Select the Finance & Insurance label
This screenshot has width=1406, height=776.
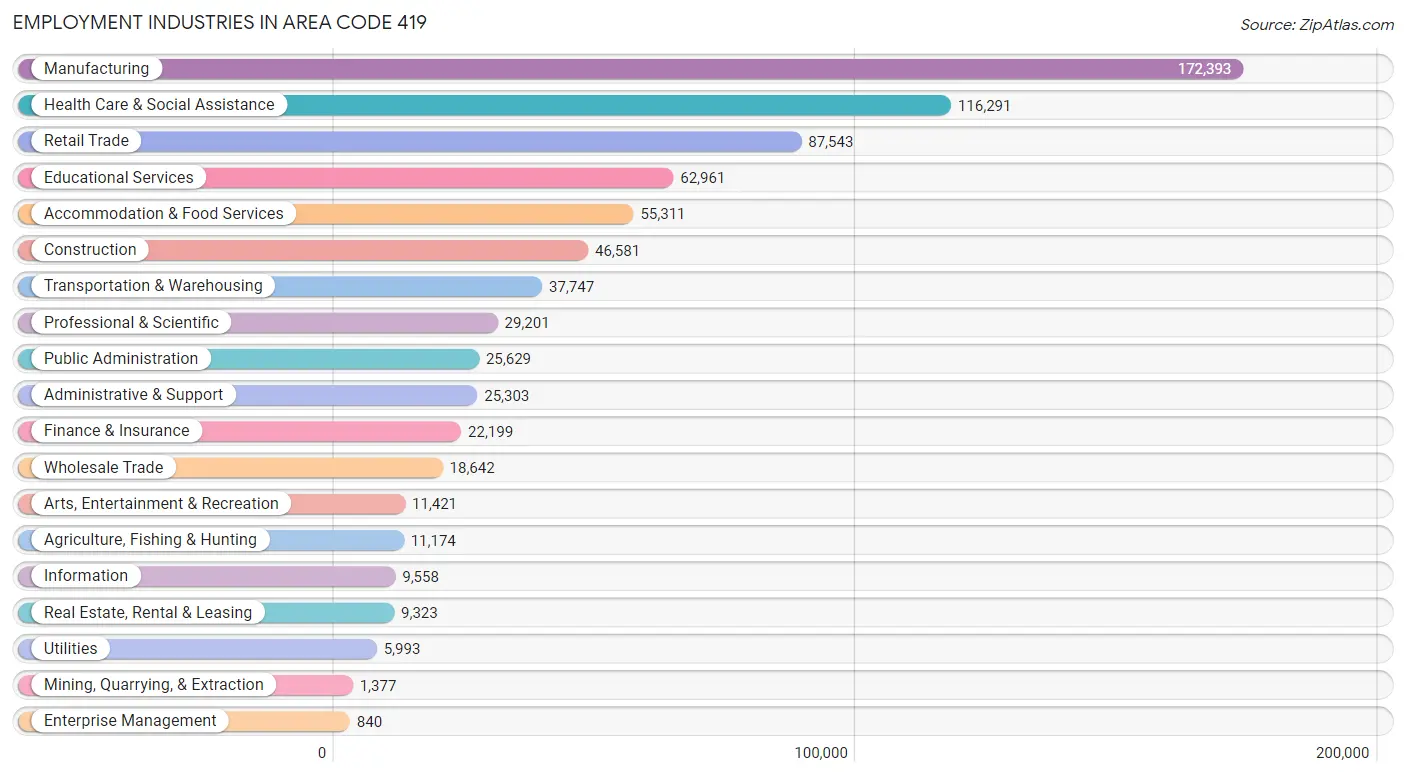click(116, 430)
